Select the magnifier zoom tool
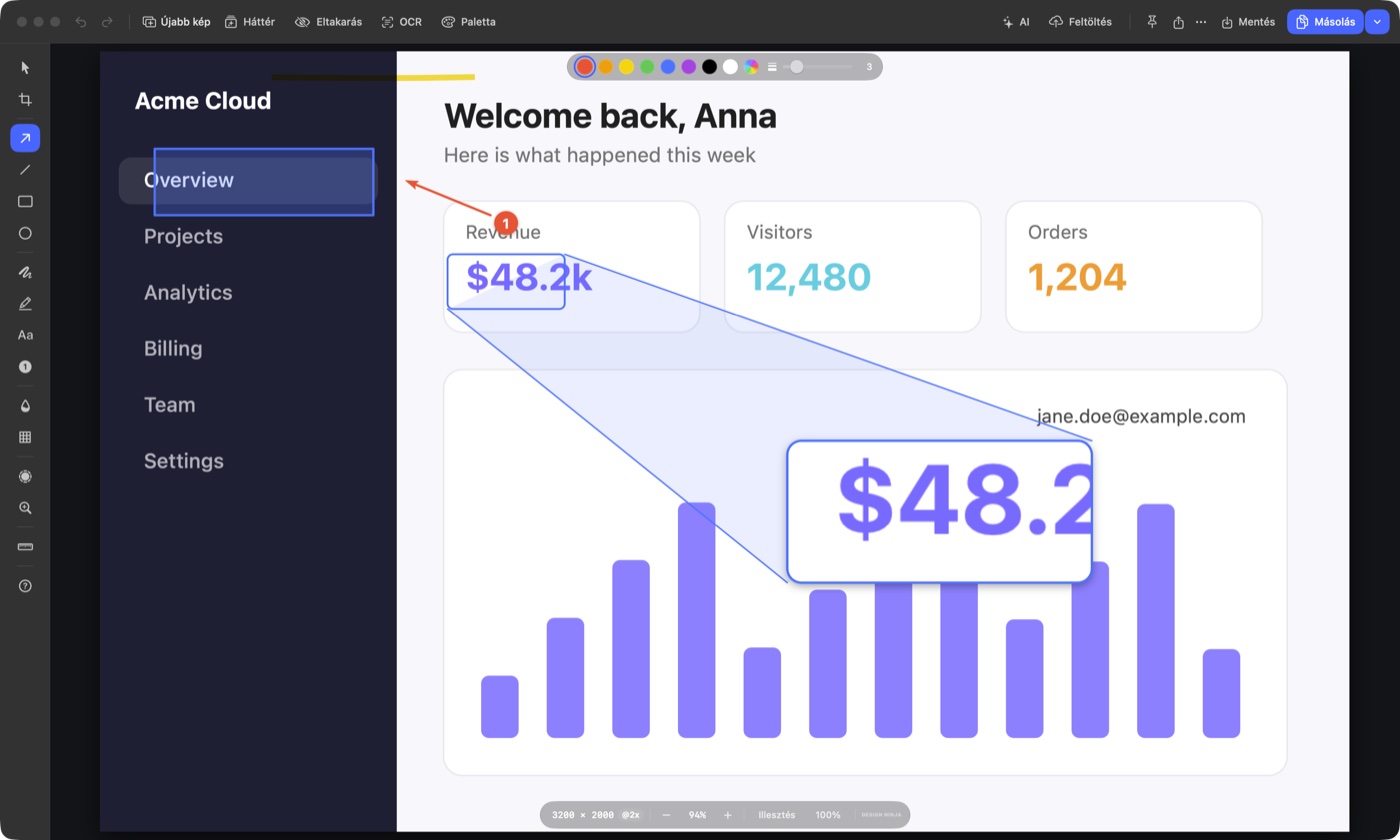The height and width of the screenshot is (840, 1400). (25, 508)
